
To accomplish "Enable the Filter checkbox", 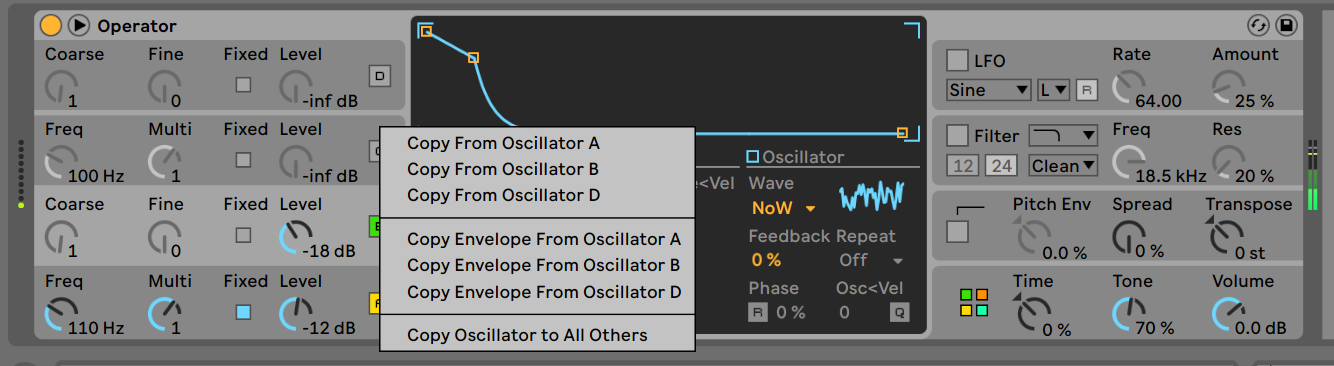I will [957, 135].
